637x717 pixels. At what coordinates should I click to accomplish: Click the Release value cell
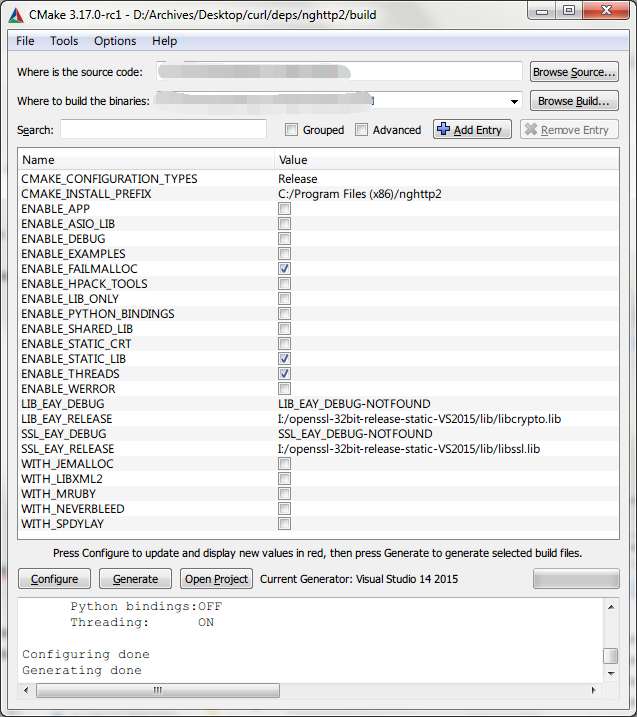pos(298,179)
